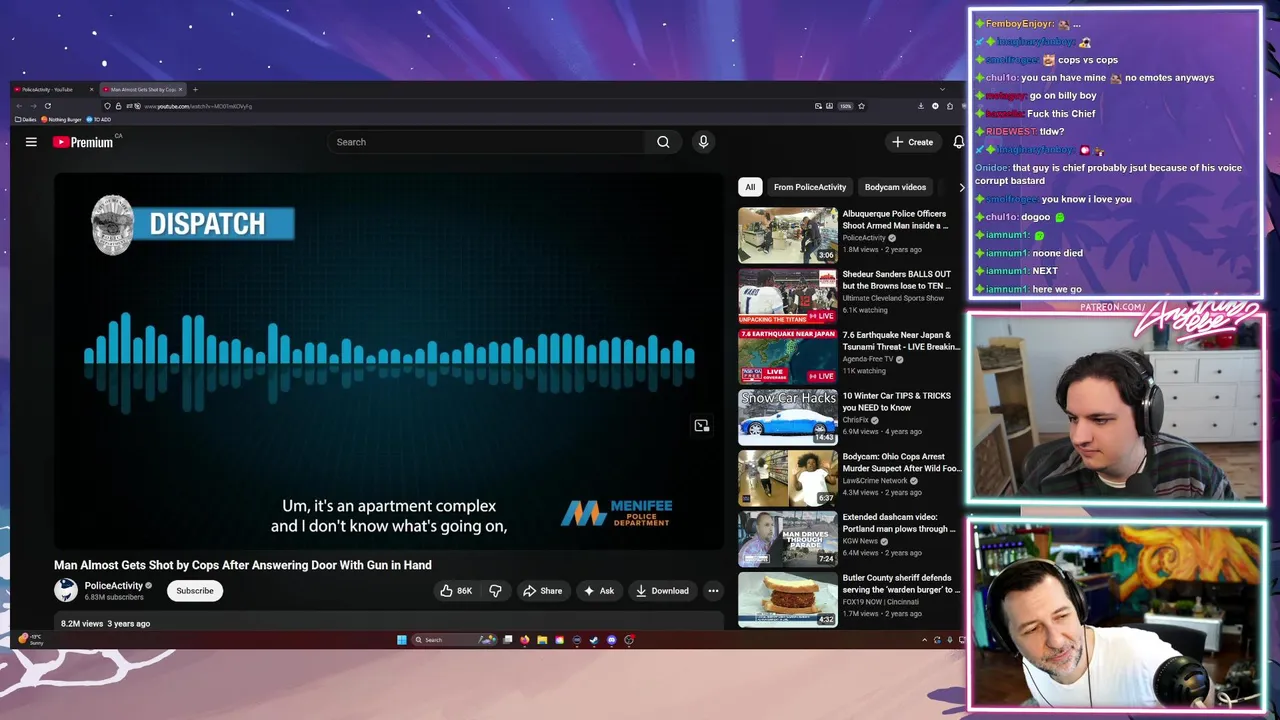Subscribe to PoliceActivity channel
Screen dimensions: 1280x720
[x=195, y=591]
